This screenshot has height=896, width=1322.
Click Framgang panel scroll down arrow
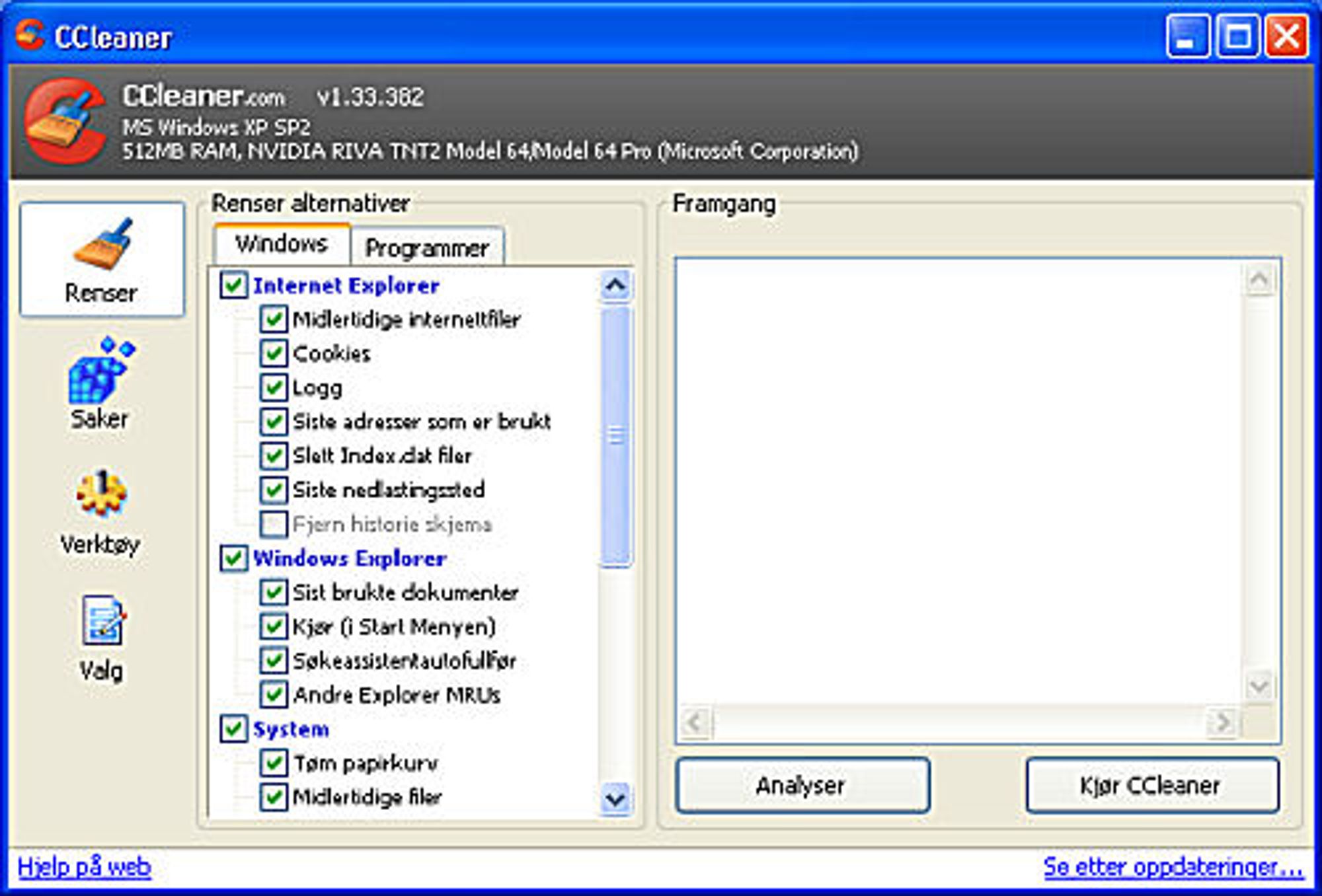pos(1259,687)
